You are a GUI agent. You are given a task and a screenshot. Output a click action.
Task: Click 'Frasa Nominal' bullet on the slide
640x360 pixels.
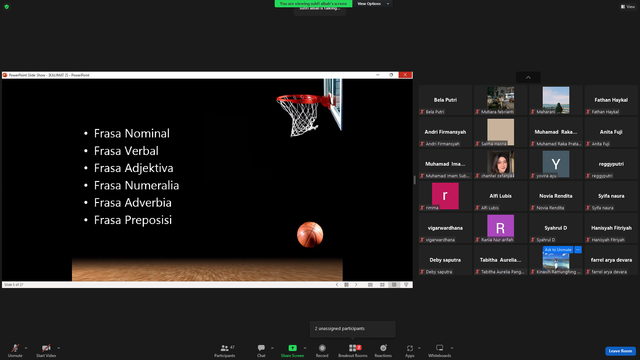tap(132, 133)
